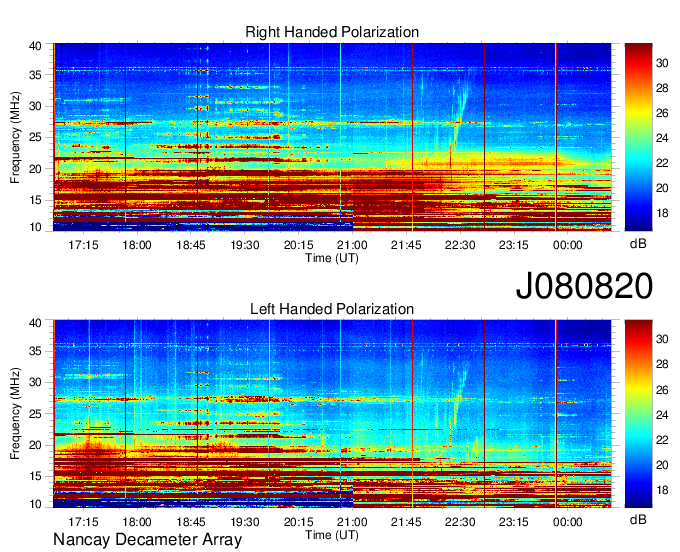Viewport: 680px width, 552px height.
Task: Click the "Right Handed Polarization" title
Action: (332, 32)
